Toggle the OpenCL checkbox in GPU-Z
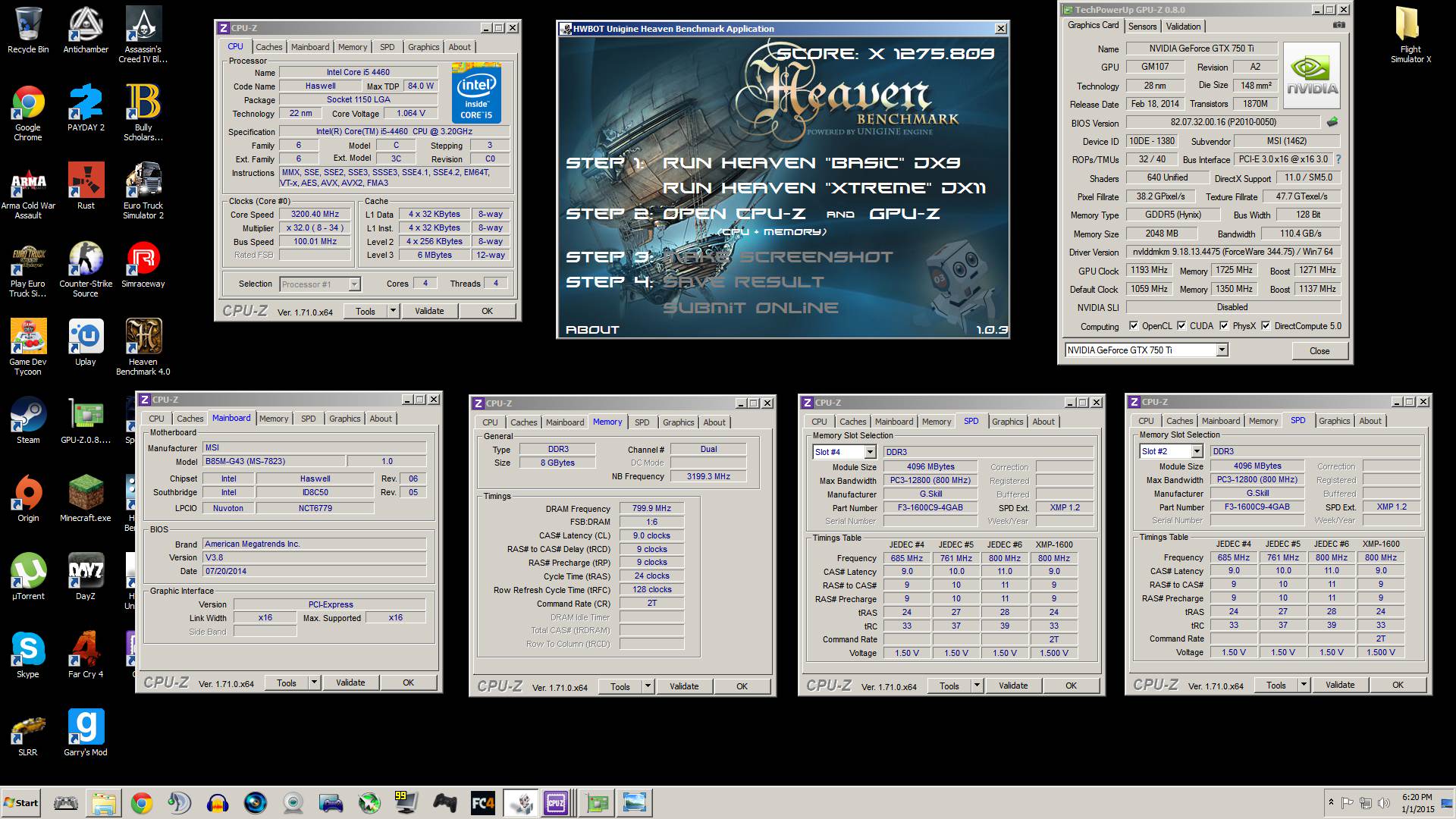 (1134, 326)
